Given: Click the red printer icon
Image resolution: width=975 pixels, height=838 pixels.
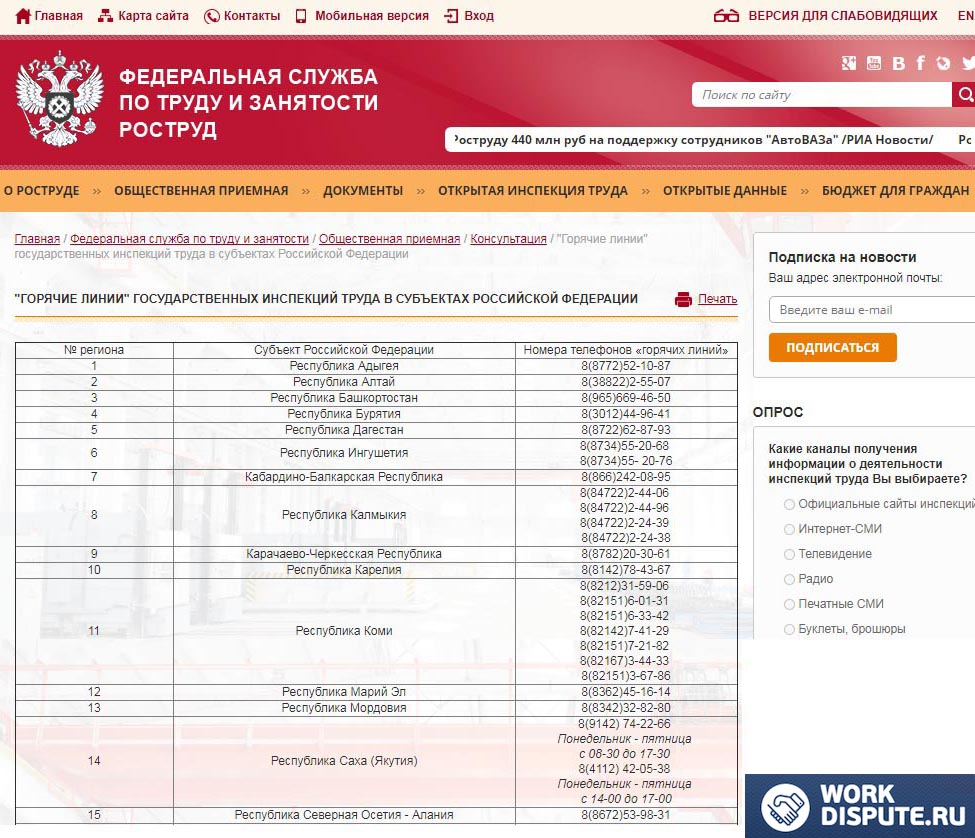Looking at the screenshot, I should point(683,300).
